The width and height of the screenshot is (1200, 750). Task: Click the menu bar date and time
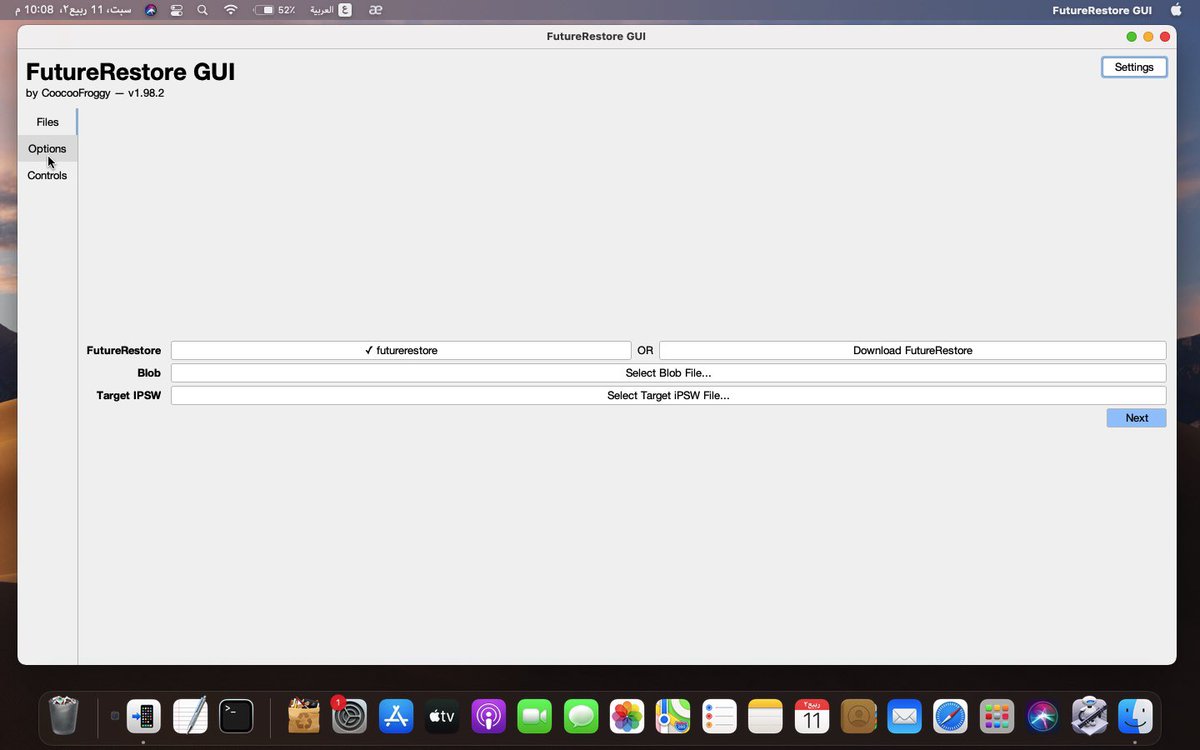73,10
